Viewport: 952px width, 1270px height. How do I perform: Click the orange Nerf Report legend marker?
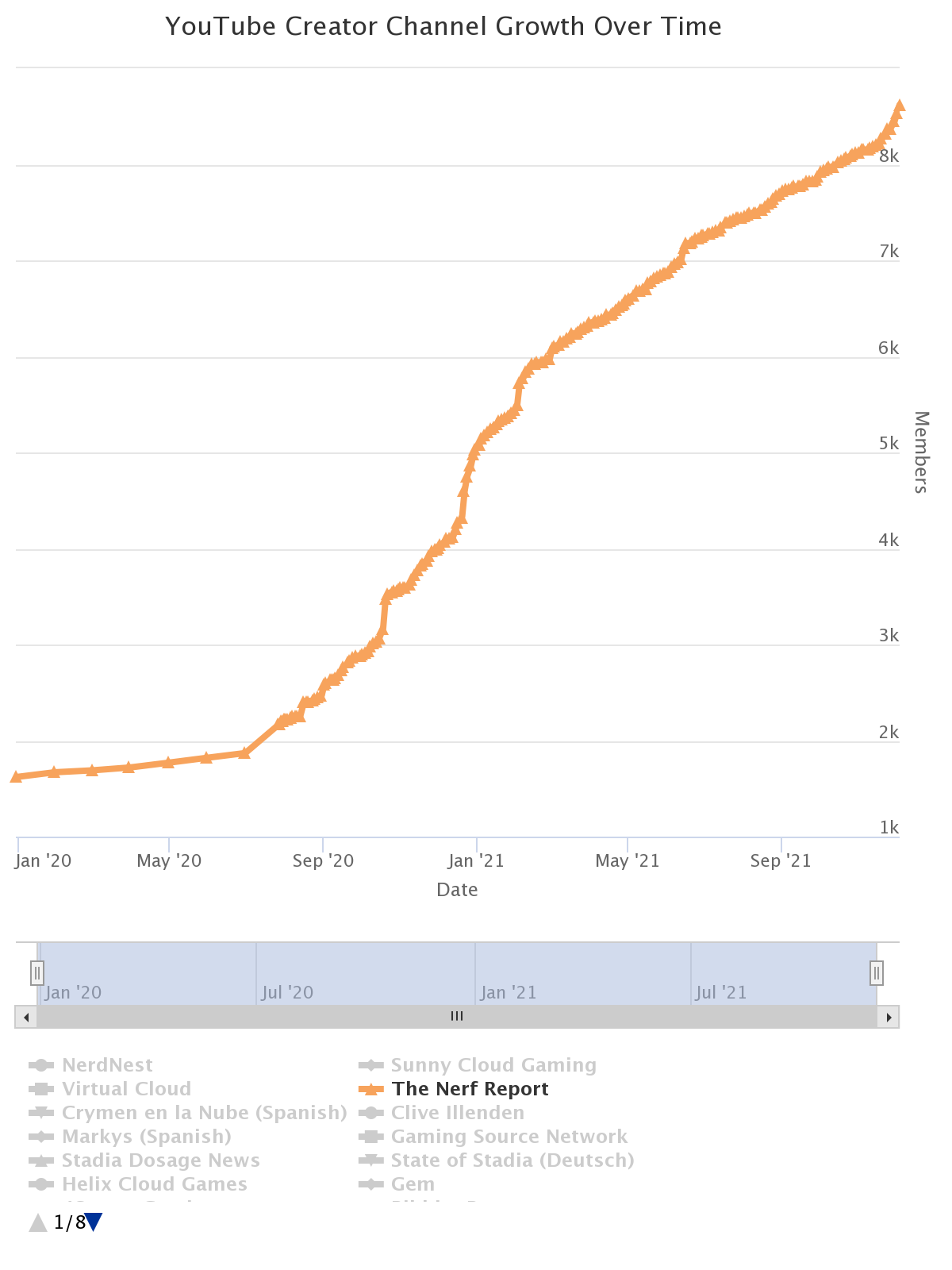370,1089
